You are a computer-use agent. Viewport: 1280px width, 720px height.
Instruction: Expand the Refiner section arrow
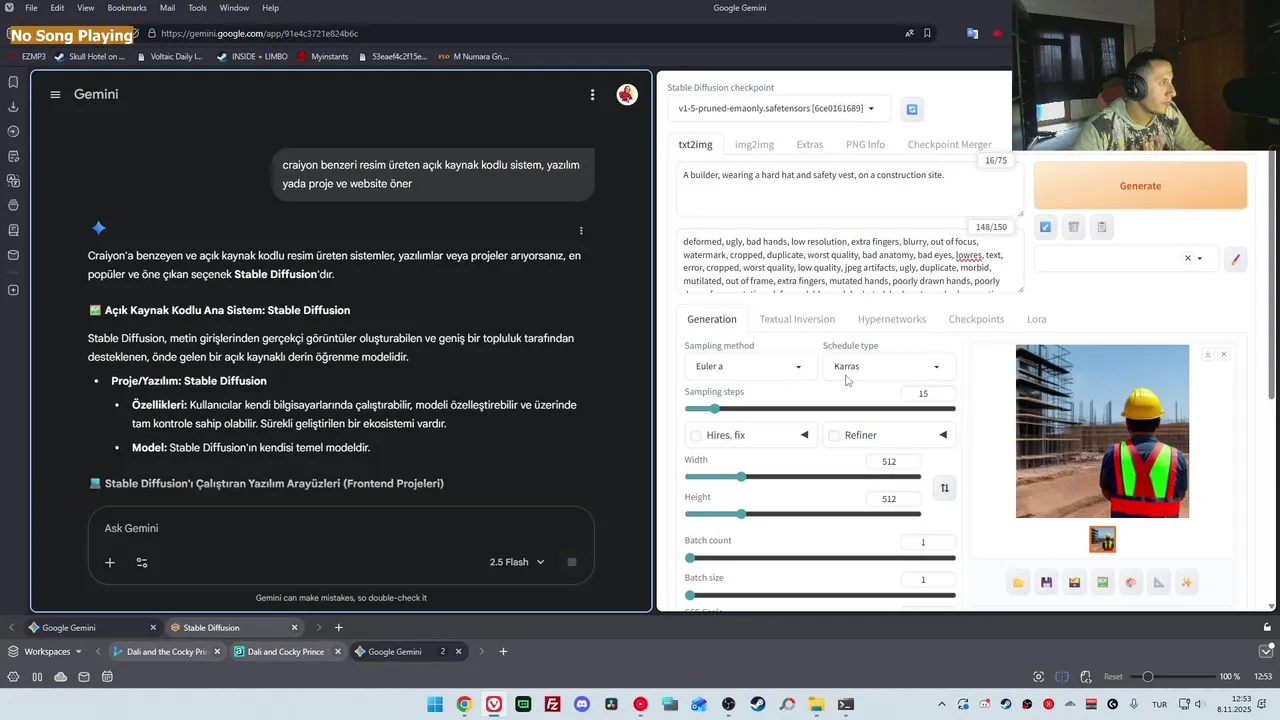click(943, 435)
